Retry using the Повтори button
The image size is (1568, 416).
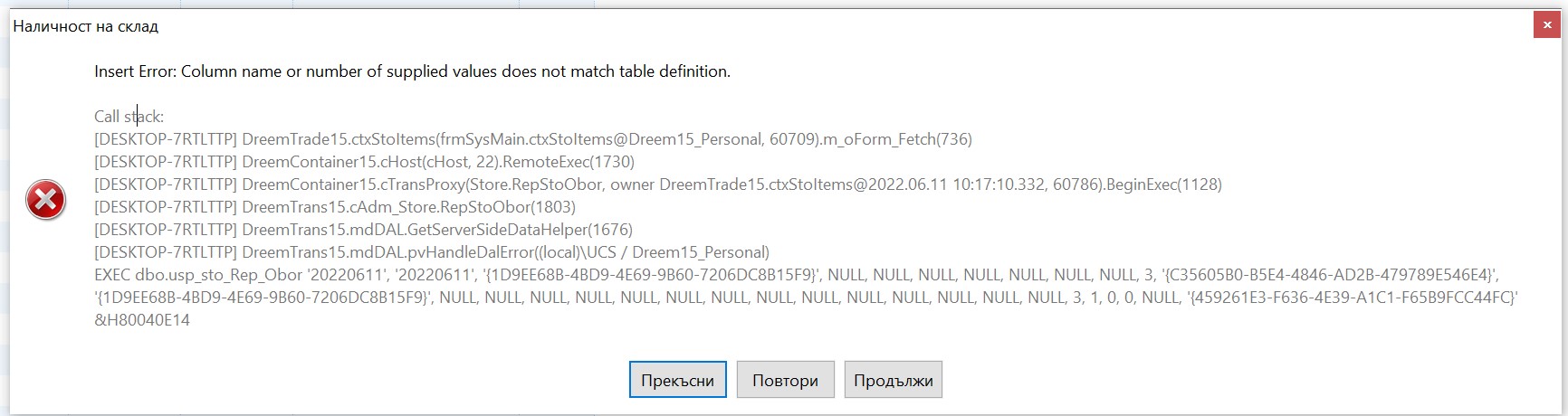pos(785,380)
